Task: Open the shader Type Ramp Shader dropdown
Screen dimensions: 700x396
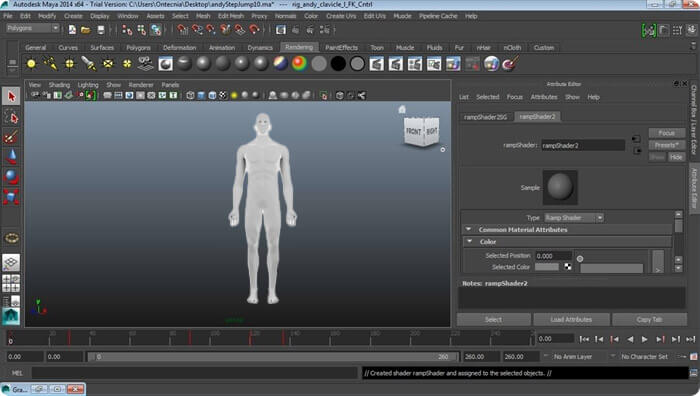Action: tap(574, 218)
